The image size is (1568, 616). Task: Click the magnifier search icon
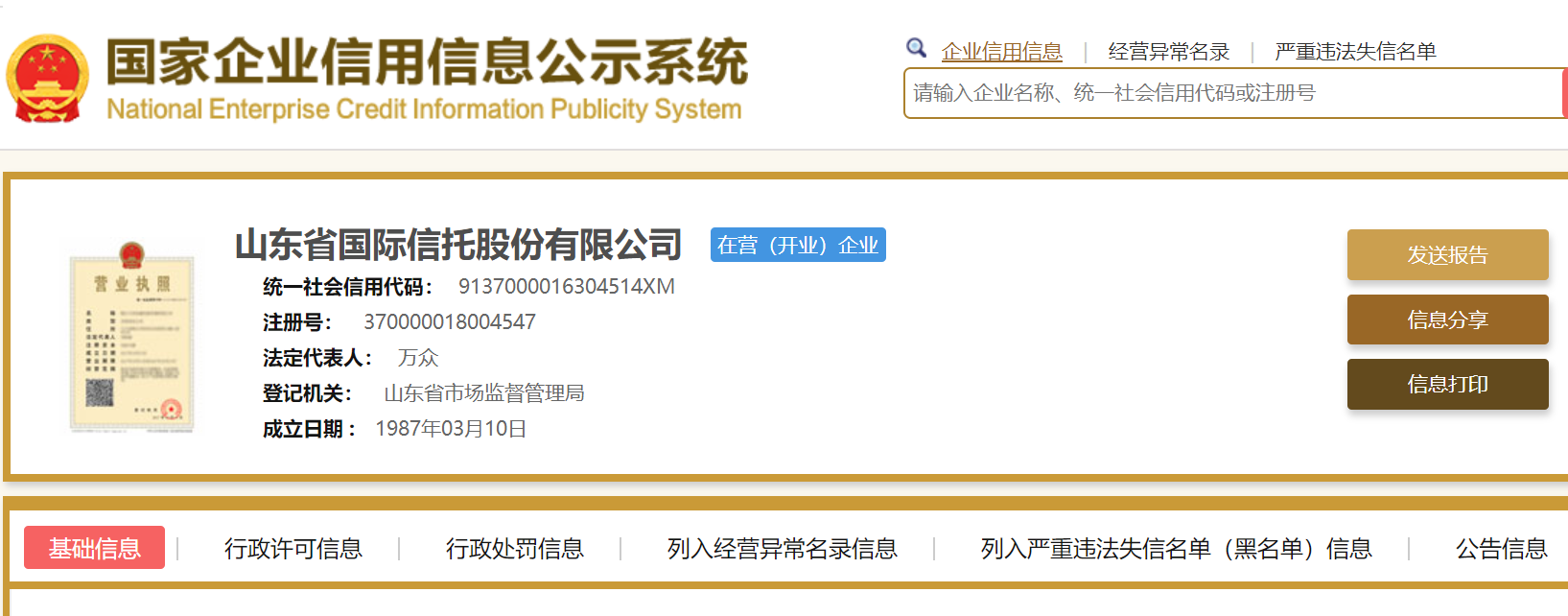click(x=916, y=48)
